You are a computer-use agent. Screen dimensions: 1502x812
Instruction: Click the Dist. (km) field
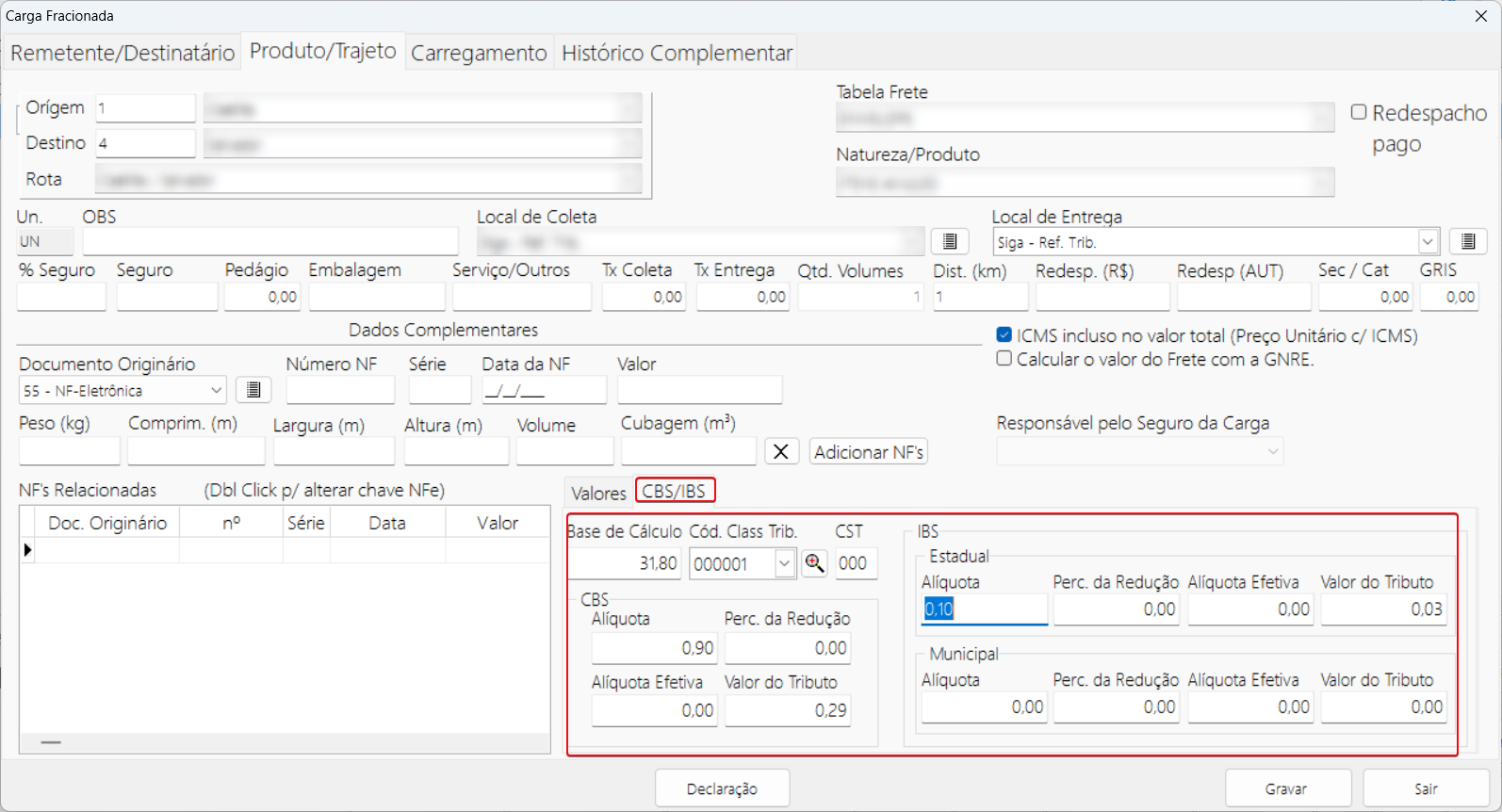click(x=980, y=297)
